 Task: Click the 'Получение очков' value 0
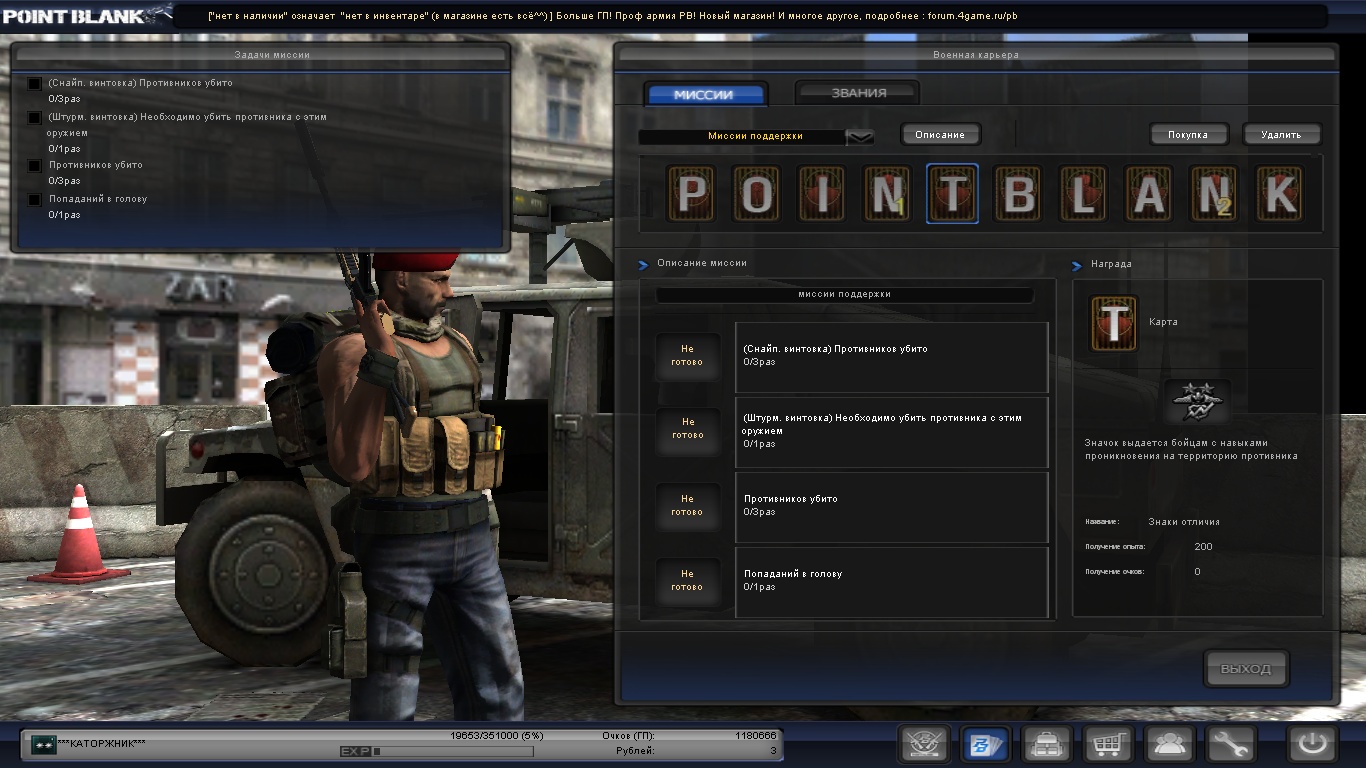tap(1197, 572)
